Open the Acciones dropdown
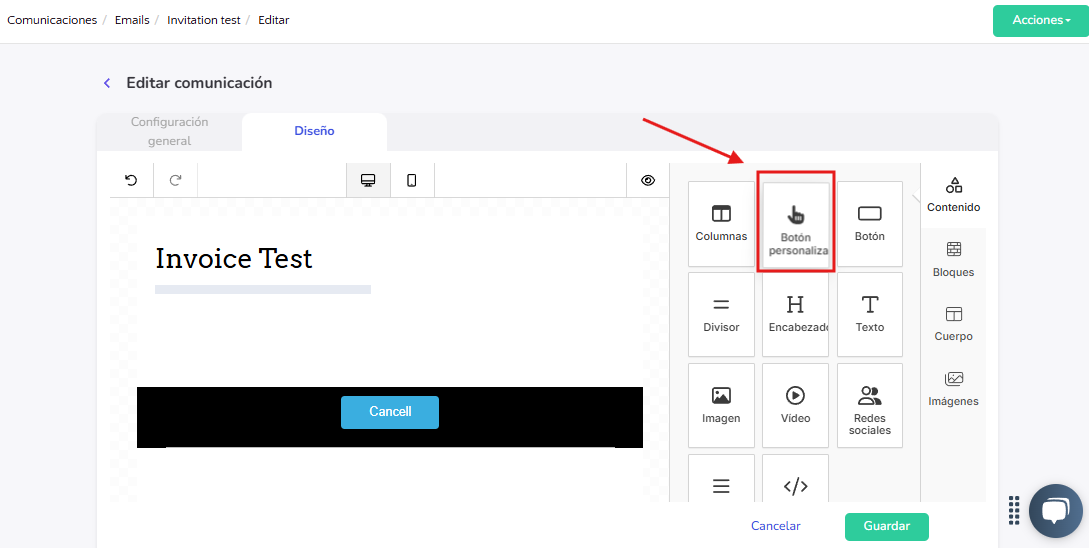This screenshot has width=1089, height=548. [x=1040, y=20]
